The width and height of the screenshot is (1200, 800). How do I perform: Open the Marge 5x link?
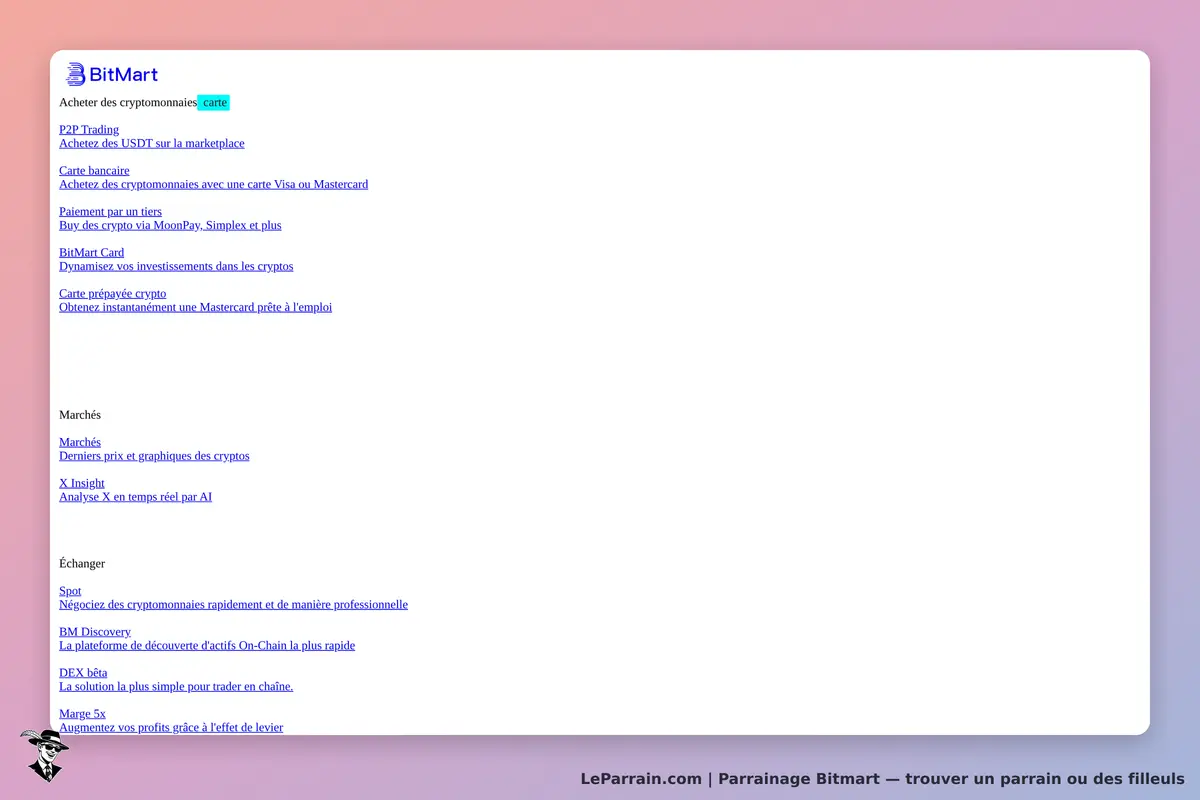click(82, 715)
